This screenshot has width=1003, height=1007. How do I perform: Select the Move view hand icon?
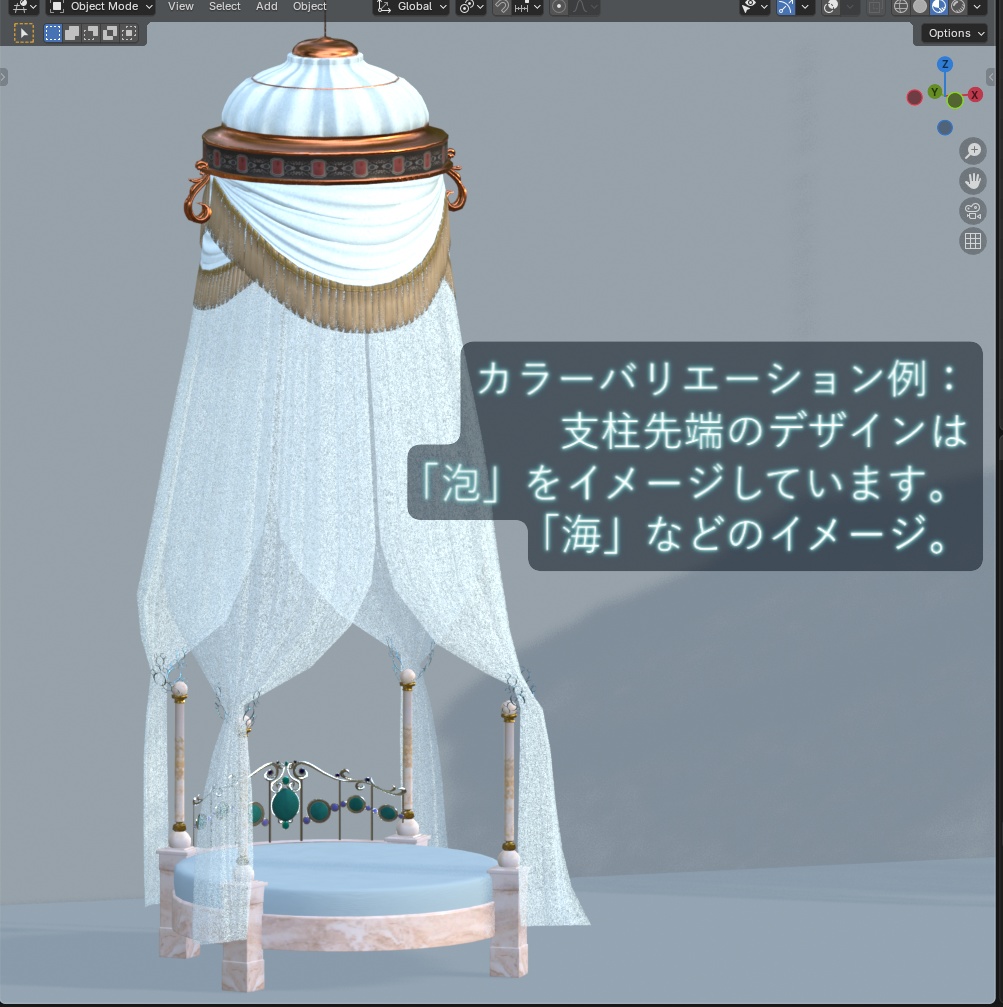(x=971, y=181)
